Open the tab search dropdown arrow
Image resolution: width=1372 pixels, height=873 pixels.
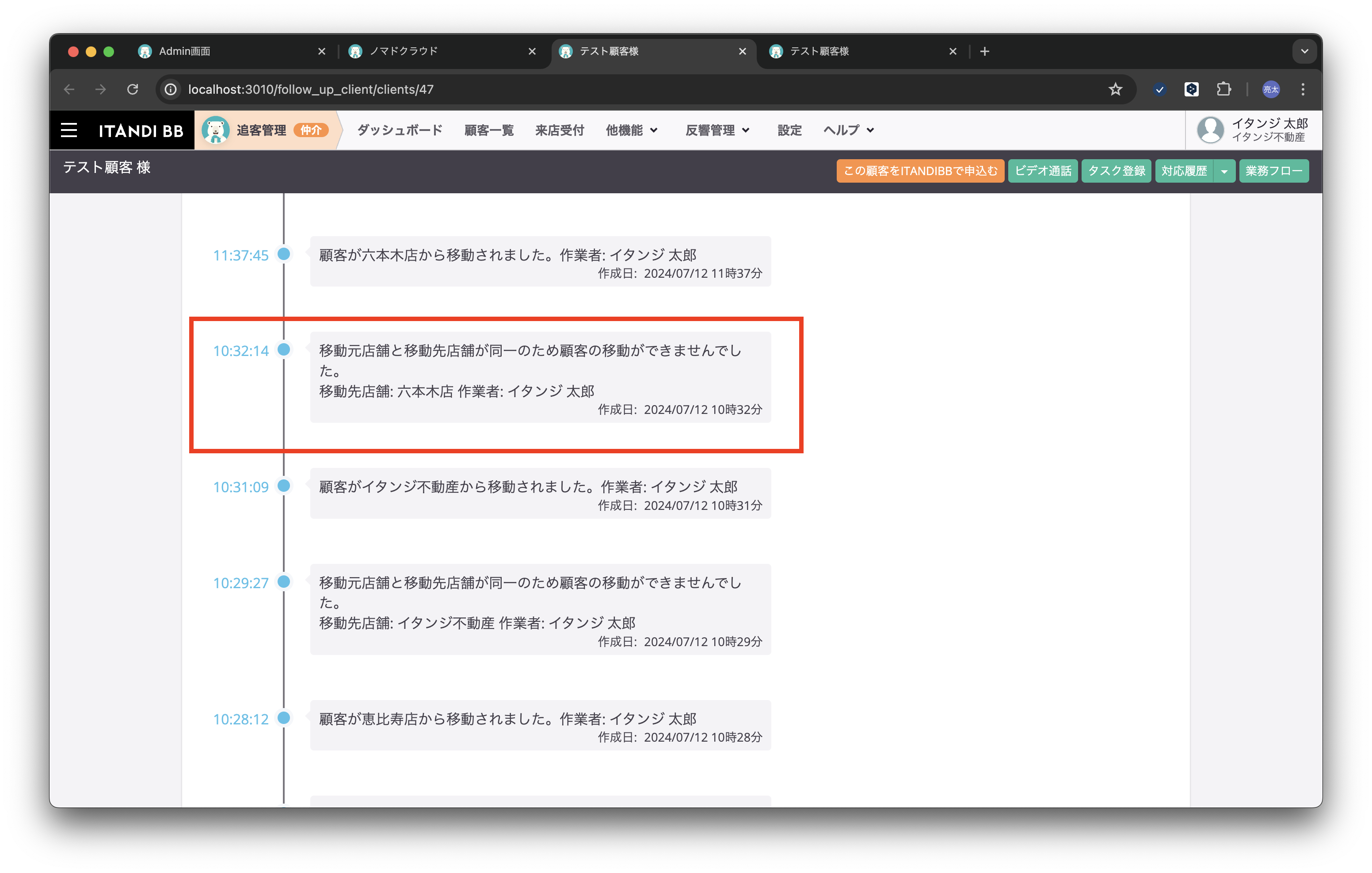(x=1304, y=51)
